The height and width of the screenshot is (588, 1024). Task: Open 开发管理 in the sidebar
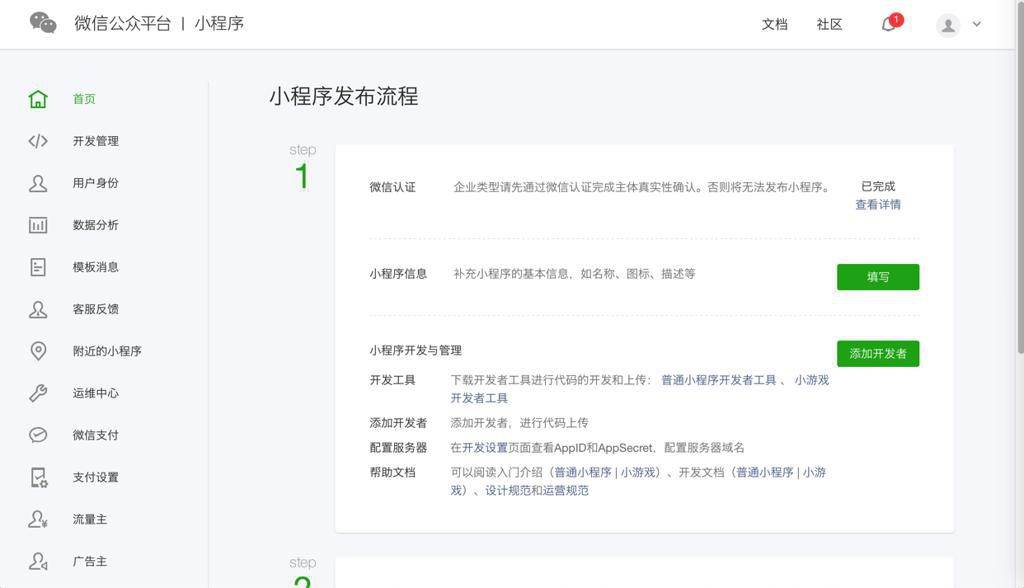[x=96, y=141]
